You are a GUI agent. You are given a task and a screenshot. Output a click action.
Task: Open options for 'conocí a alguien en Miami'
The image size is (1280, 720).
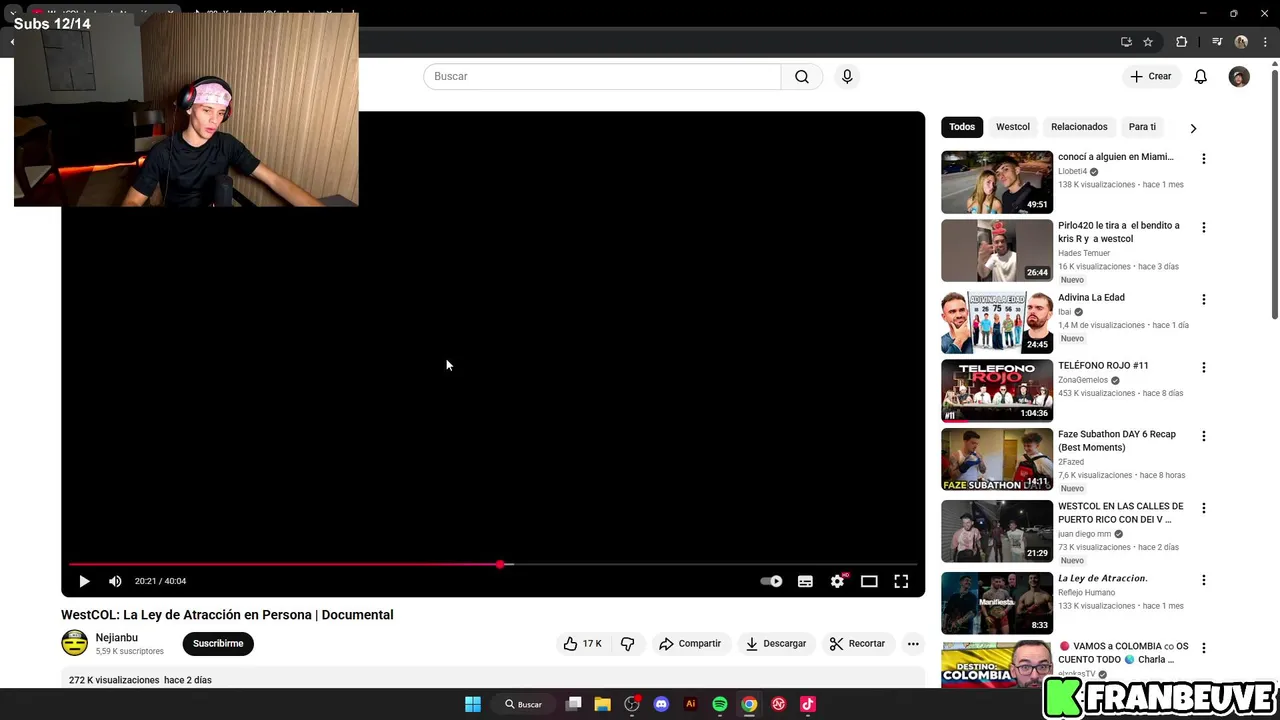1204,159
